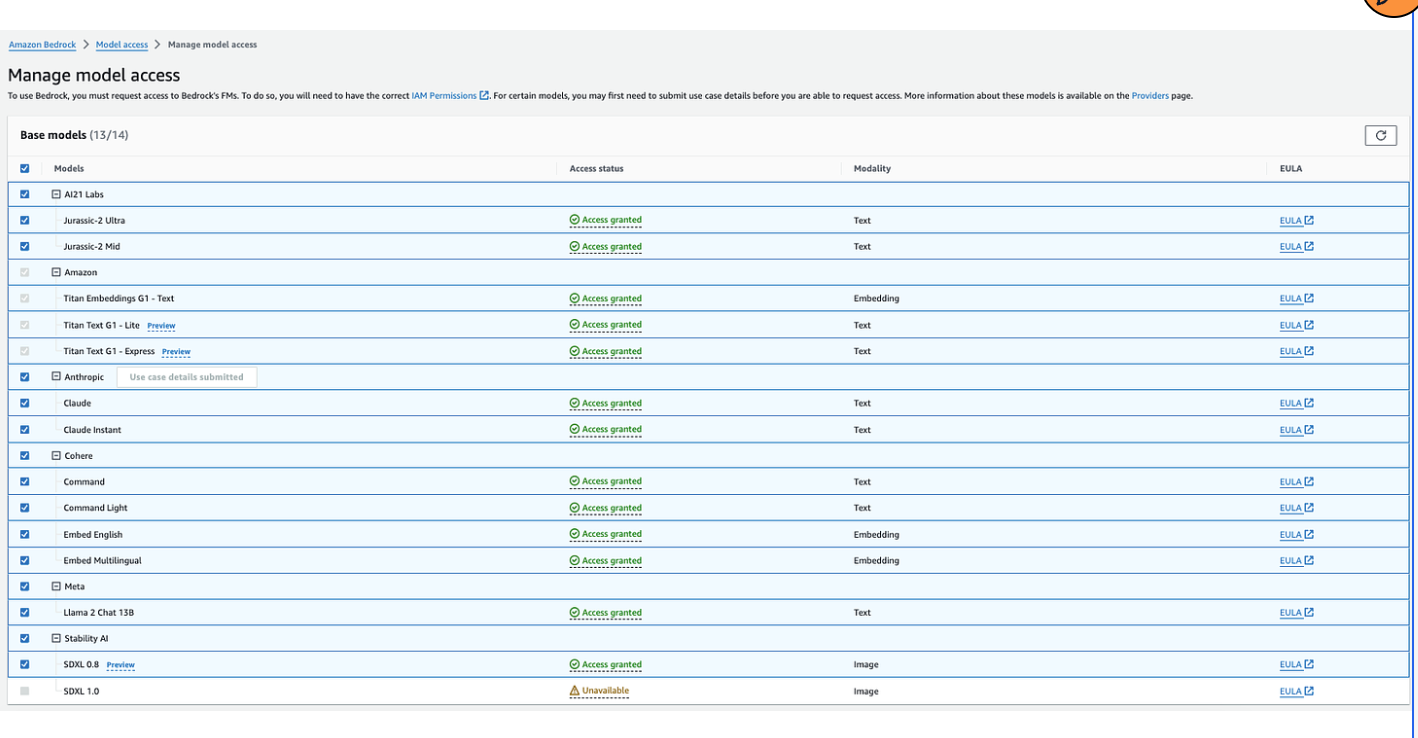
Task: Open EULA link for SDXL 0.8
Action: (1296, 664)
